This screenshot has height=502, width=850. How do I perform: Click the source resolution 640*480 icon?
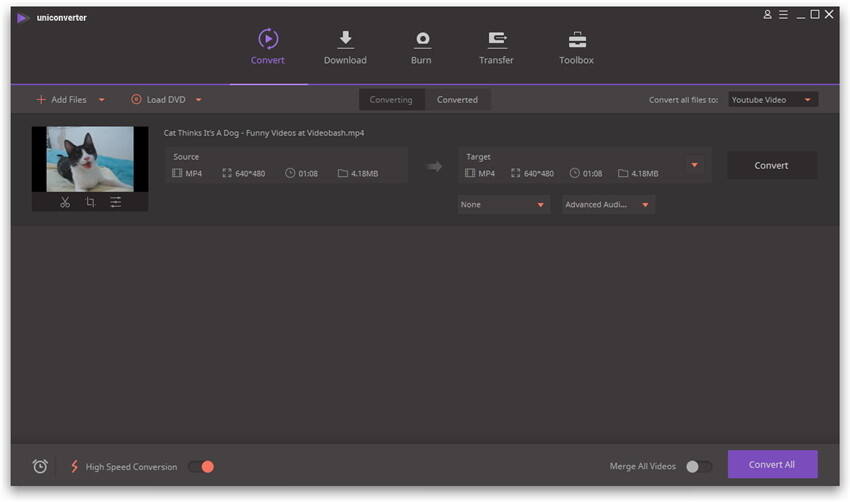(227, 173)
